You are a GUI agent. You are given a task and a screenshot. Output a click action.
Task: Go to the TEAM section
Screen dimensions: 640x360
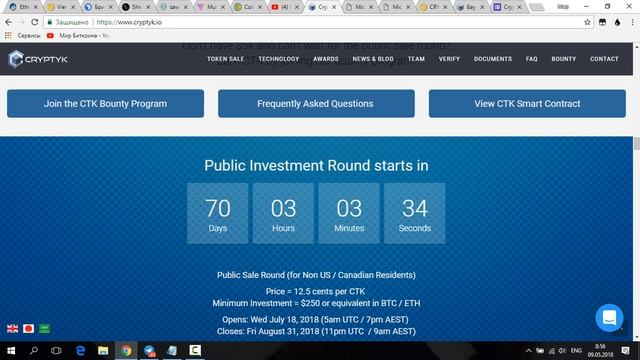pos(416,59)
